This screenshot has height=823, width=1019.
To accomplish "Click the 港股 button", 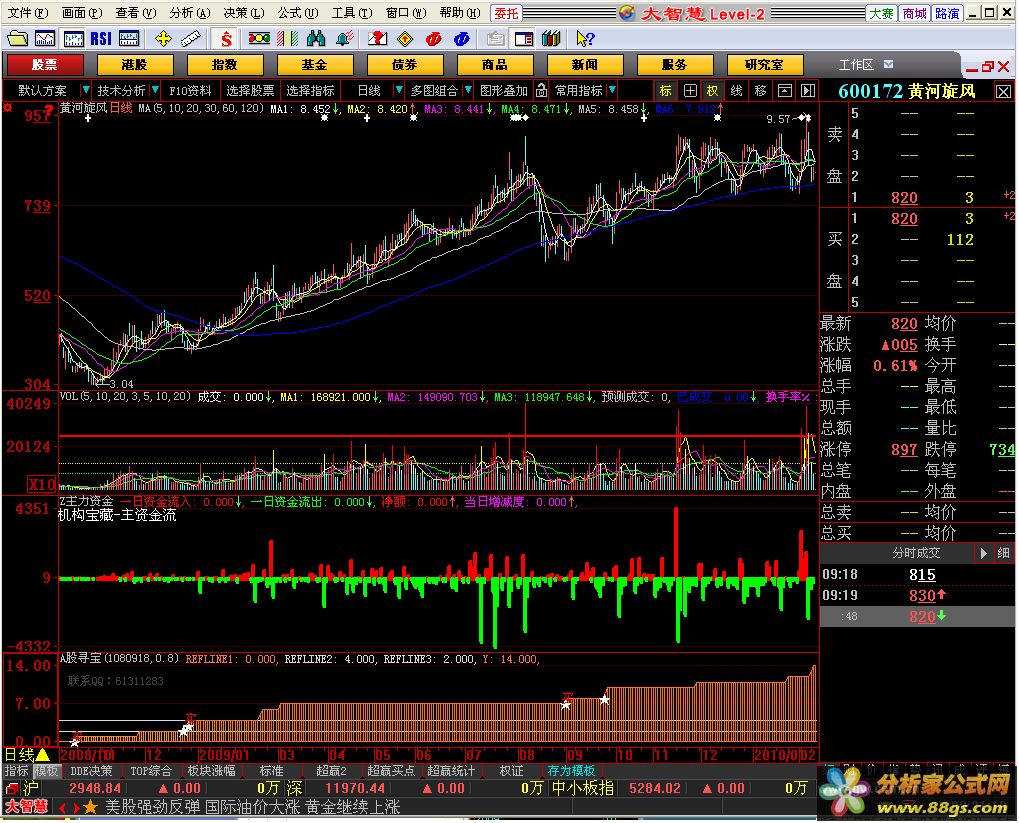I will (135, 65).
